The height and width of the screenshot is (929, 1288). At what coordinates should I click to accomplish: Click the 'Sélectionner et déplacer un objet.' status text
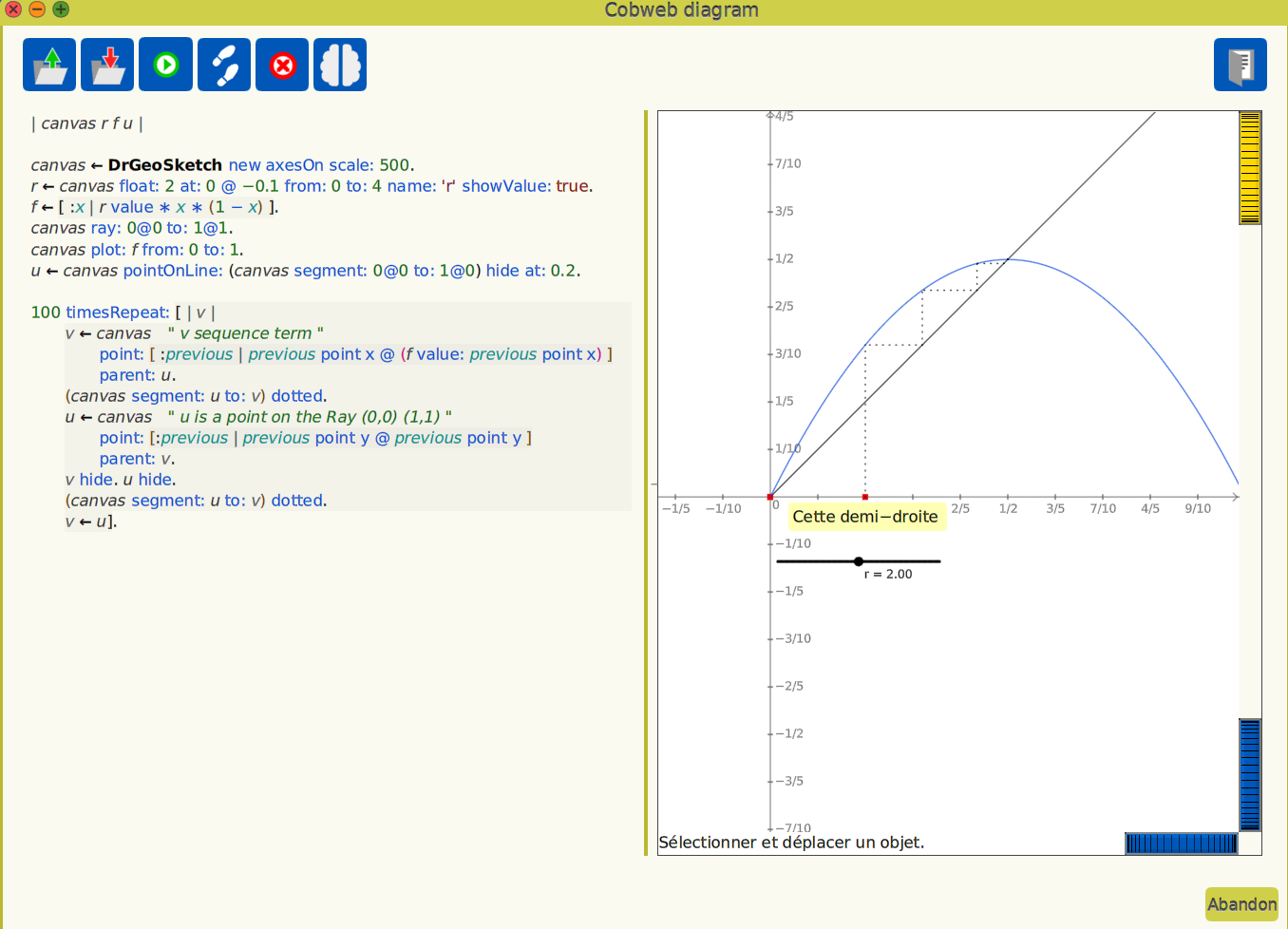coord(791,843)
